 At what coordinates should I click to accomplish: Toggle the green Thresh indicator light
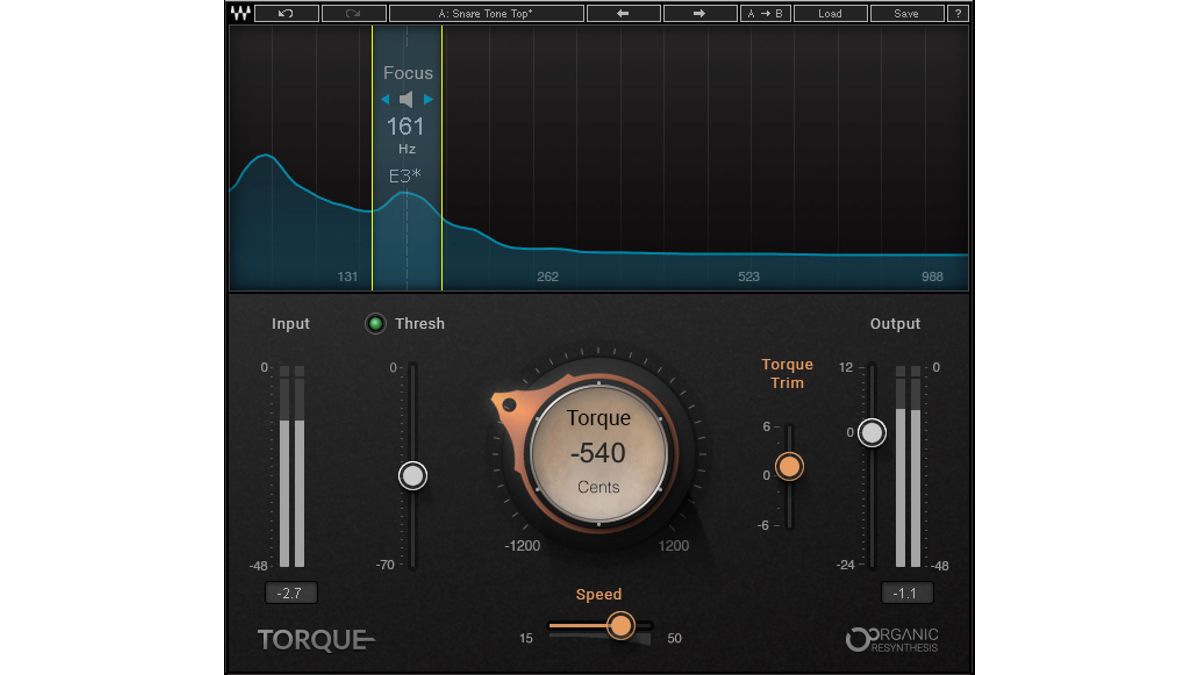pyautogui.click(x=375, y=323)
